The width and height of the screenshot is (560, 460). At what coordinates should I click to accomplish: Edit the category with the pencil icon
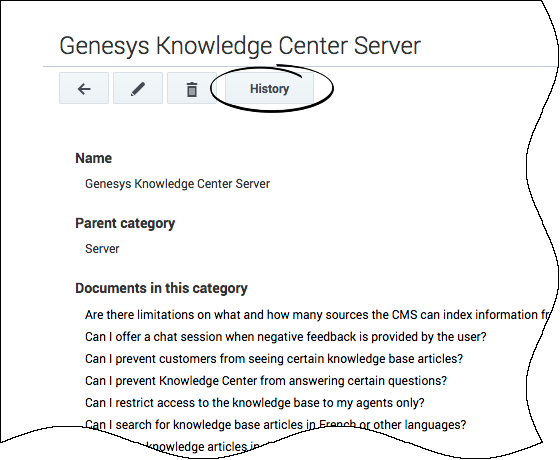click(138, 88)
